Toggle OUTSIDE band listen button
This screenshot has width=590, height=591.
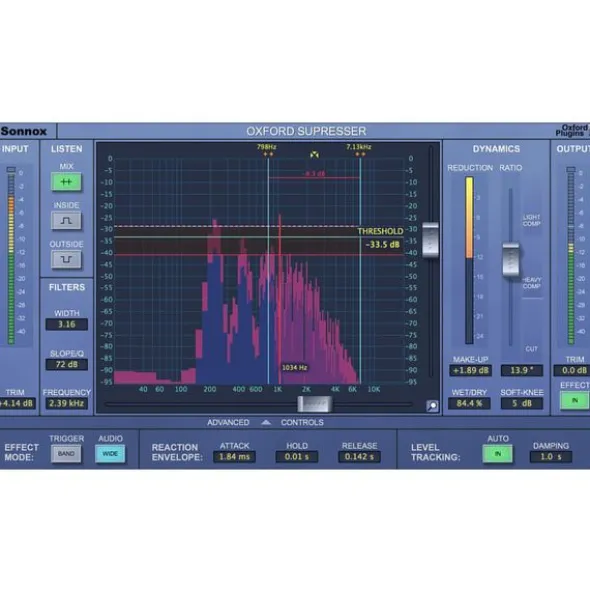pyautogui.click(x=66, y=260)
